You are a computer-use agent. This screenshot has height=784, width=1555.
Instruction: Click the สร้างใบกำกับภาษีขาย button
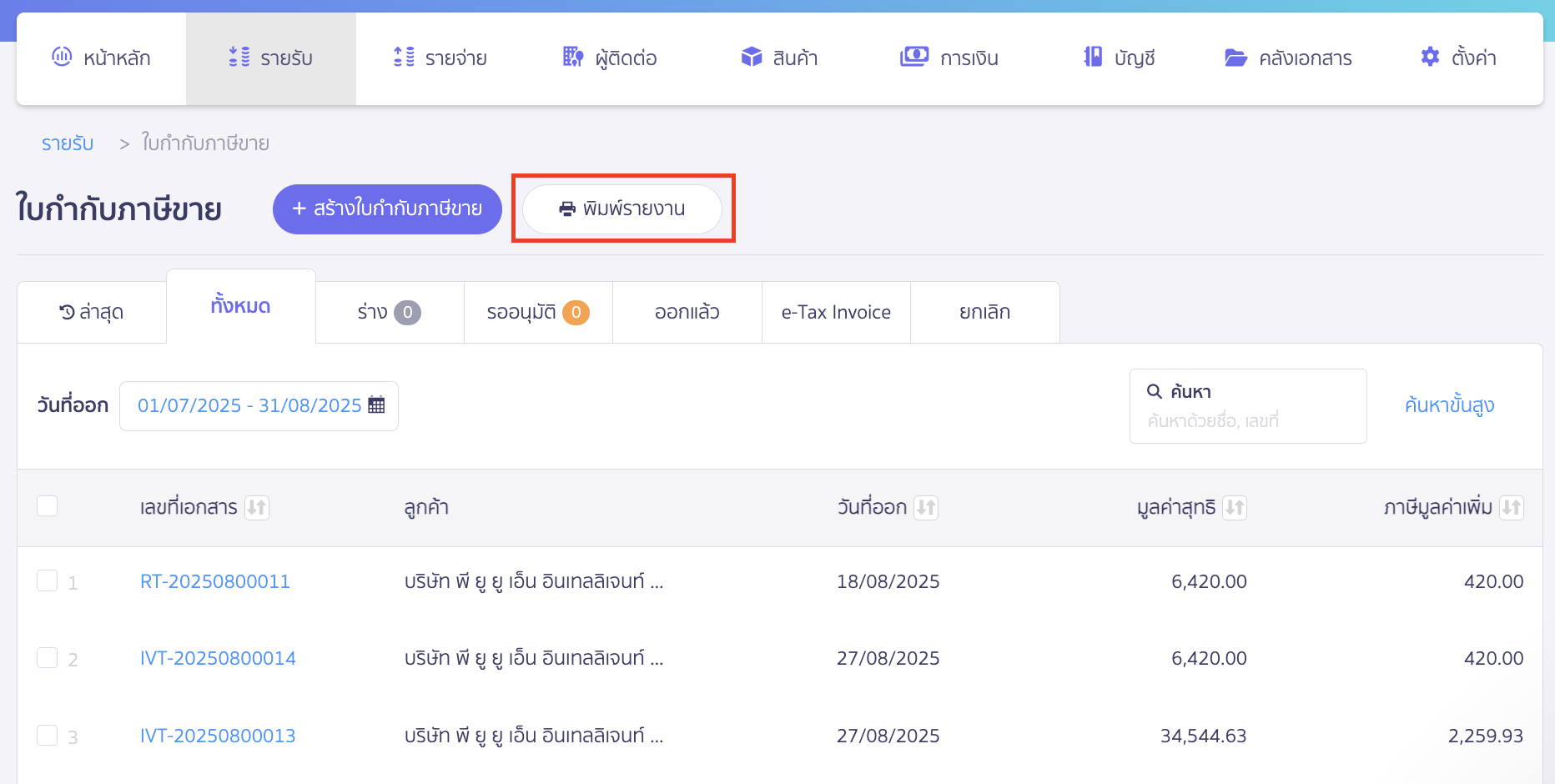386,209
